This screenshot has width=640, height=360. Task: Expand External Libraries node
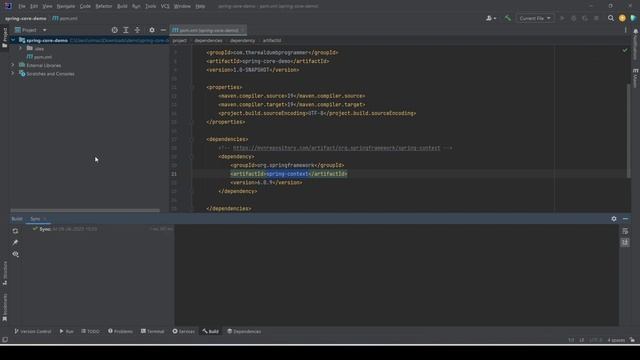(13, 65)
